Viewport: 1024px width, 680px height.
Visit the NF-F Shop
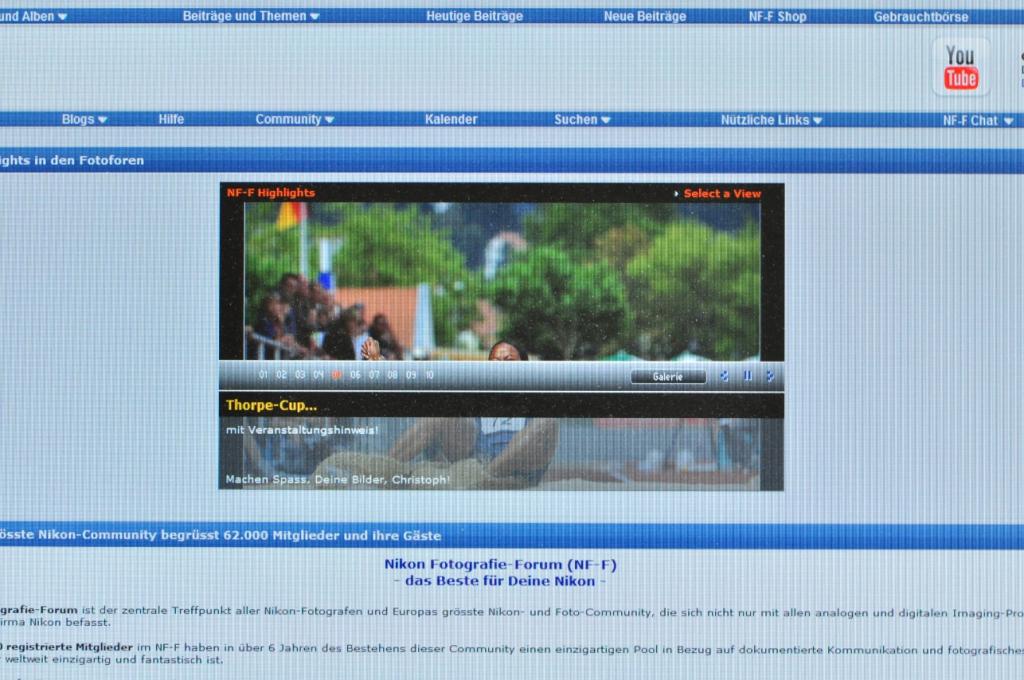777,16
